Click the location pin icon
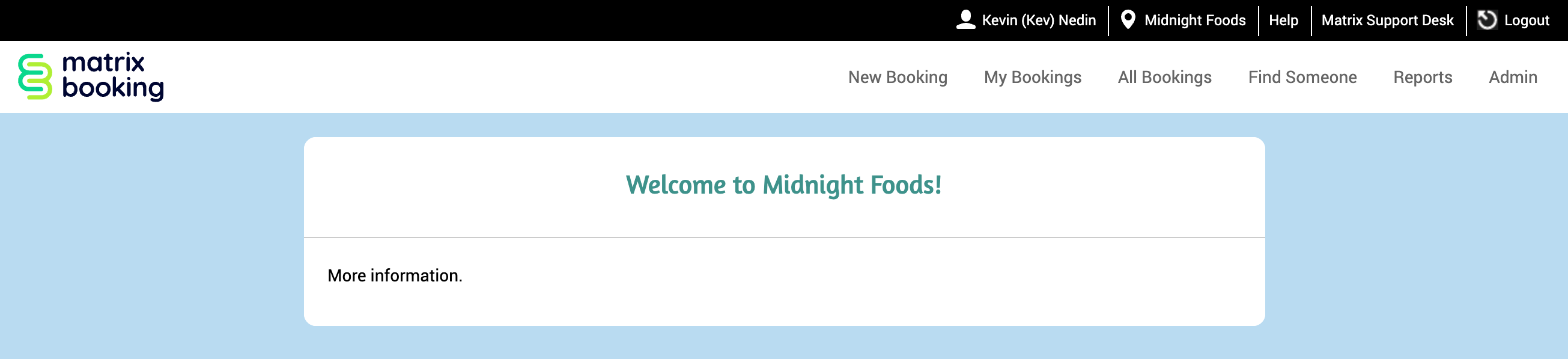 pyautogui.click(x=1127, y=19)
